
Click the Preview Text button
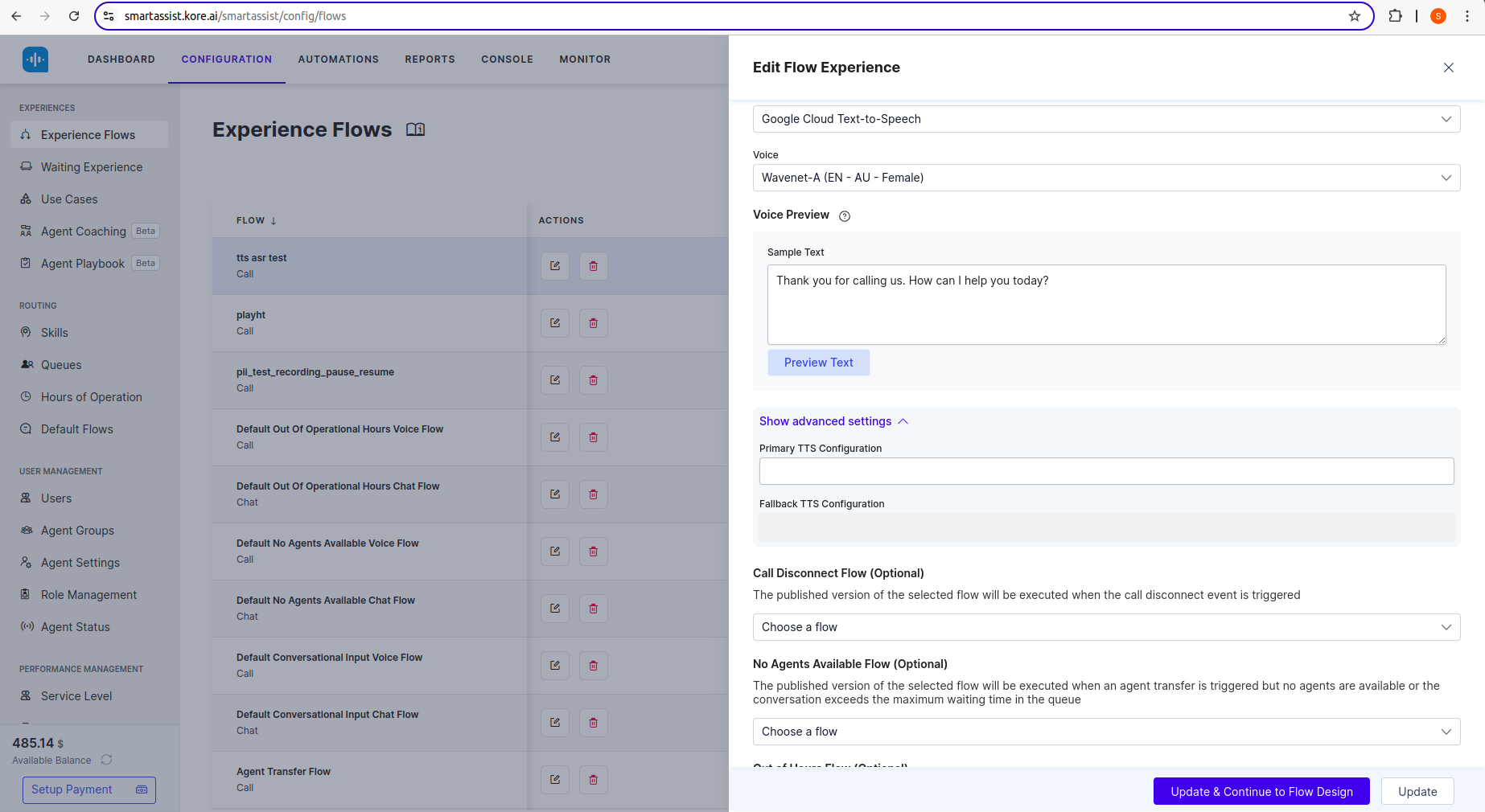818,363
